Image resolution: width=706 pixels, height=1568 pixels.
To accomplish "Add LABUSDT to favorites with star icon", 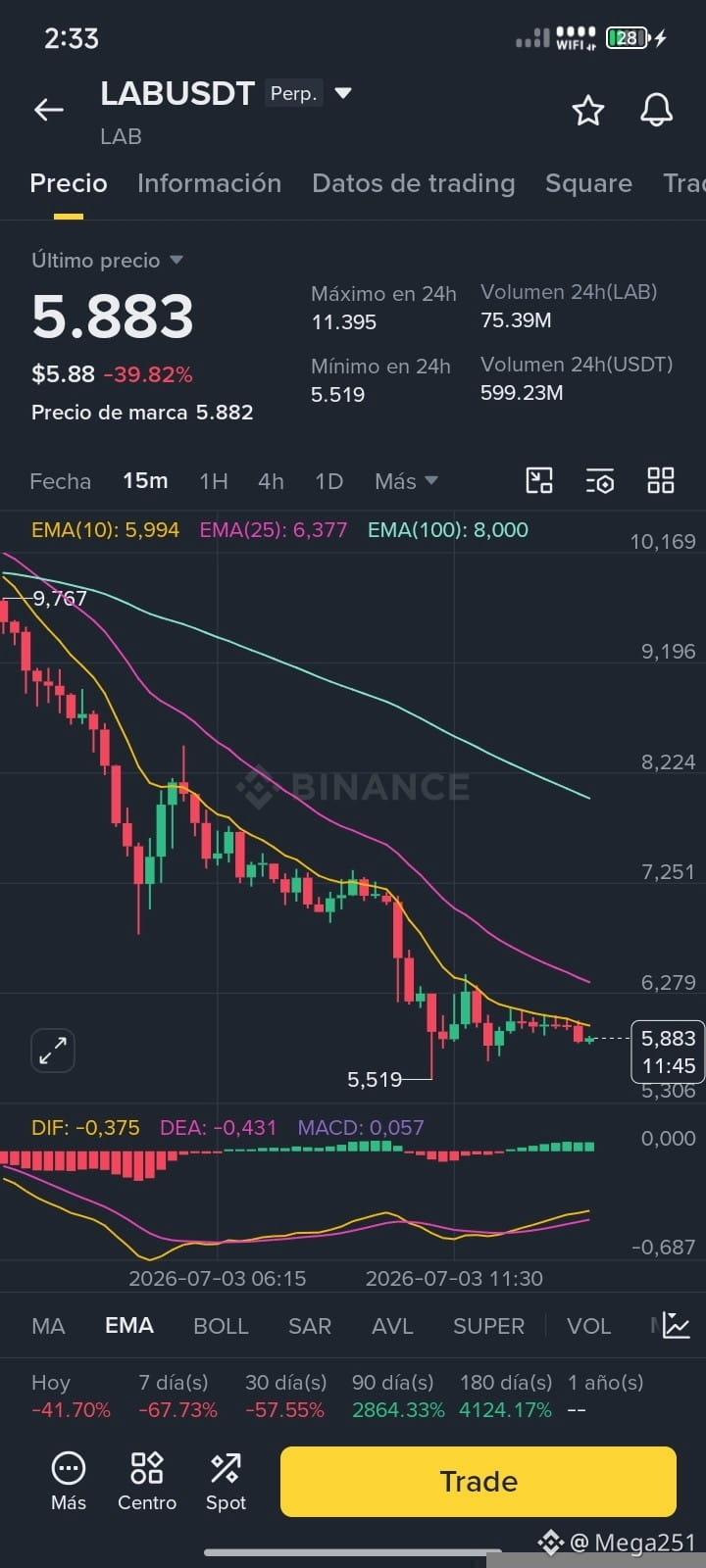I will point(587,110).
